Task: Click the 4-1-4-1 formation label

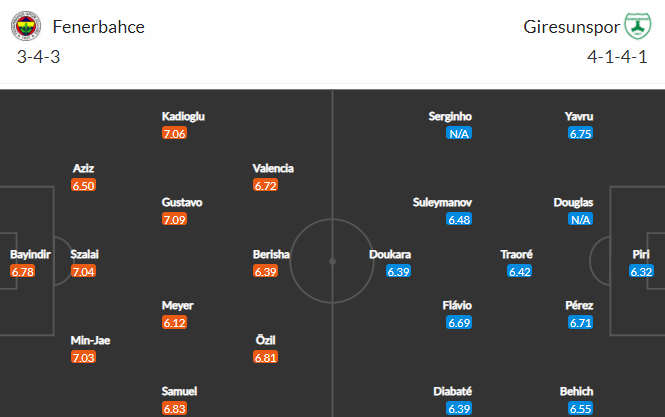Action: point(617,57)
